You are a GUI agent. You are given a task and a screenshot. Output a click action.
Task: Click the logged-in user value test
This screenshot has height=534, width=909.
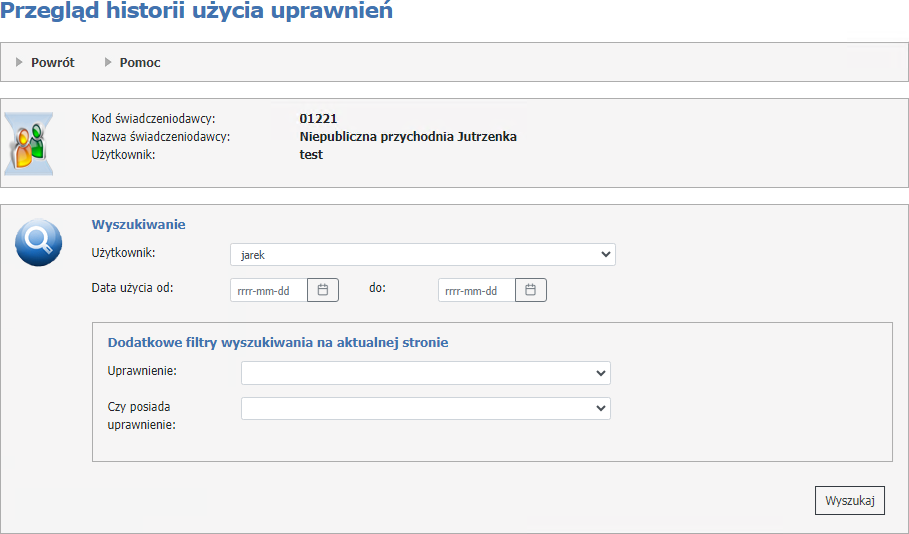click(311, 155)
